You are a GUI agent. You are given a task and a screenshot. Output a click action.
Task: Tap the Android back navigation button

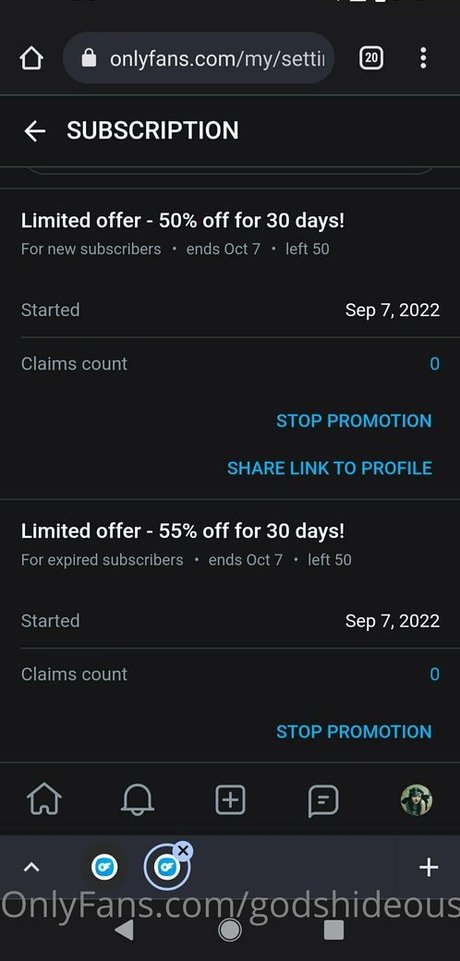124,930
